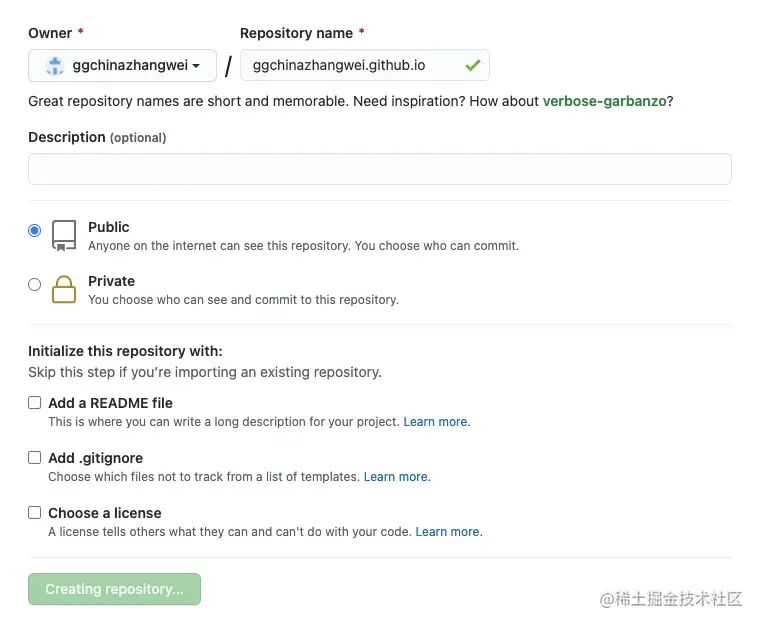Viewport: 761px width, 627px height.
Task: Click the green checkmark in repository name
Action: point(472,65)
